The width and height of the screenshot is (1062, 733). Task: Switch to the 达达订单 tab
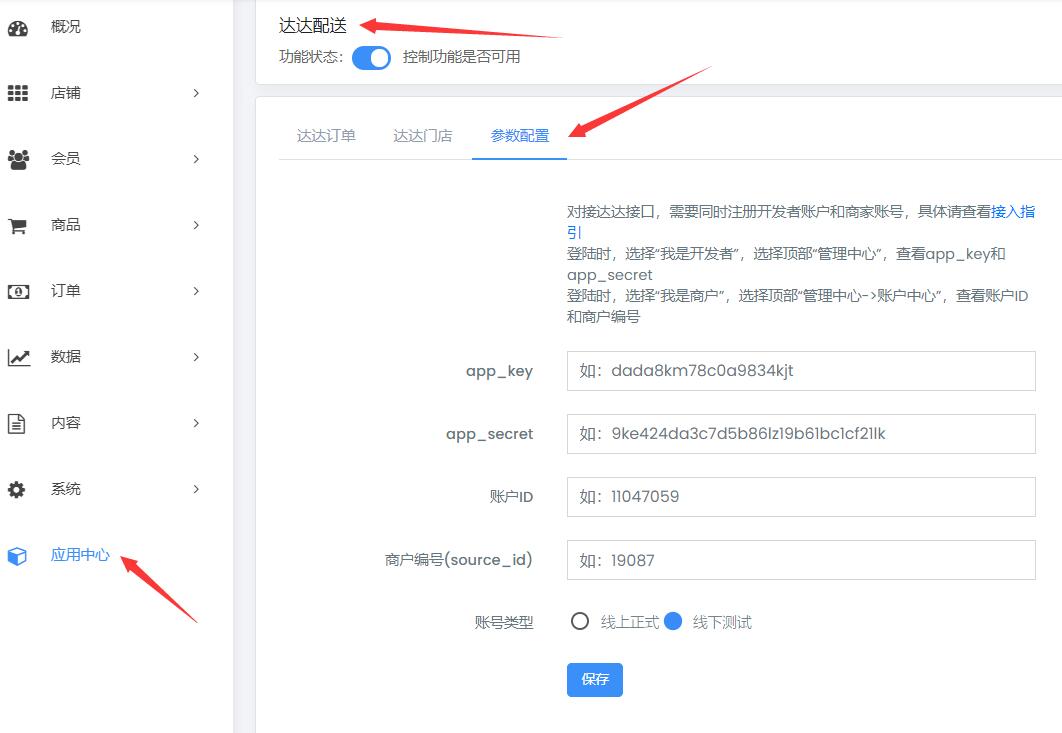click(326, 136)
